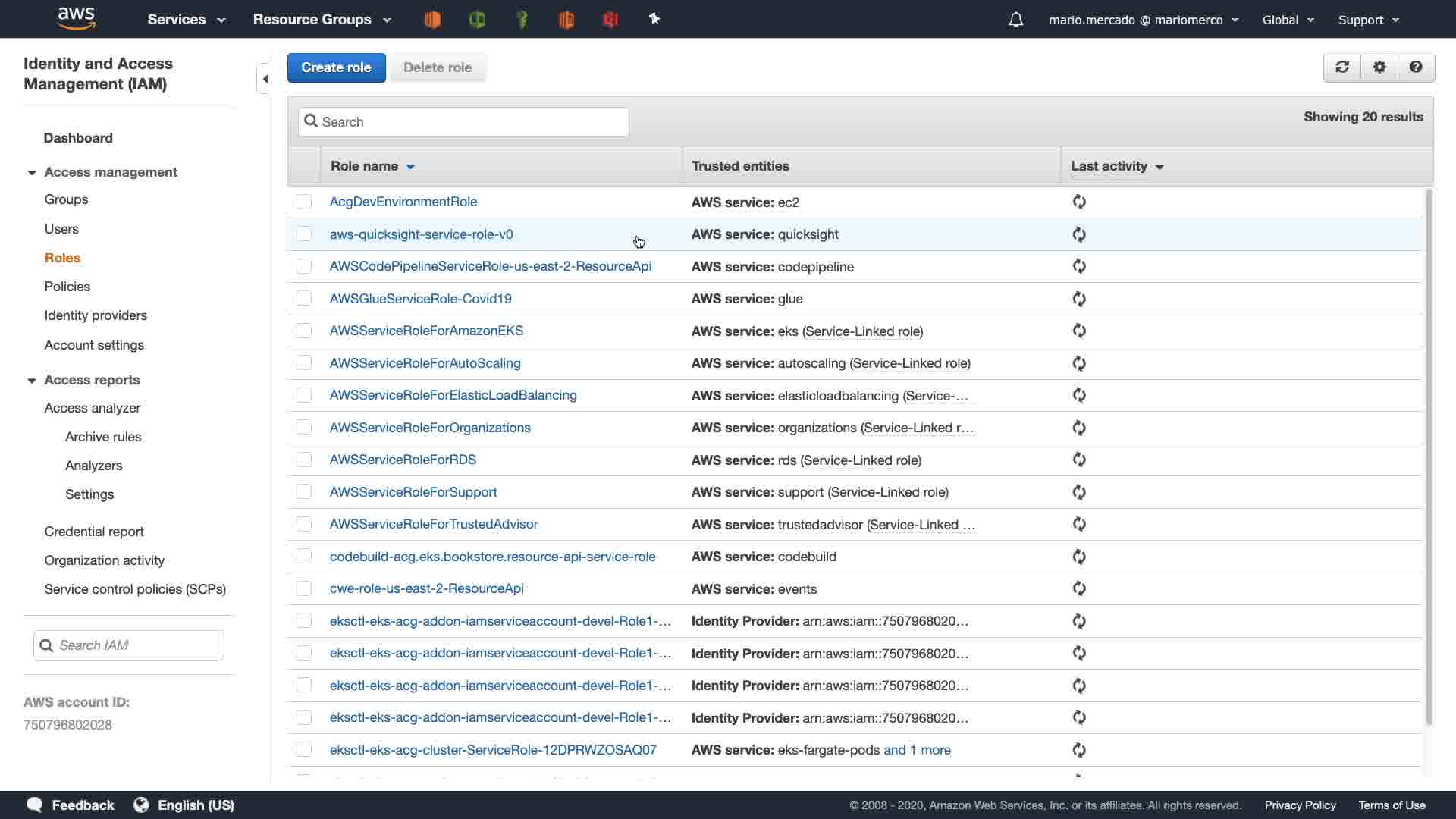Collapse the Access management section

tap(32, 173)
